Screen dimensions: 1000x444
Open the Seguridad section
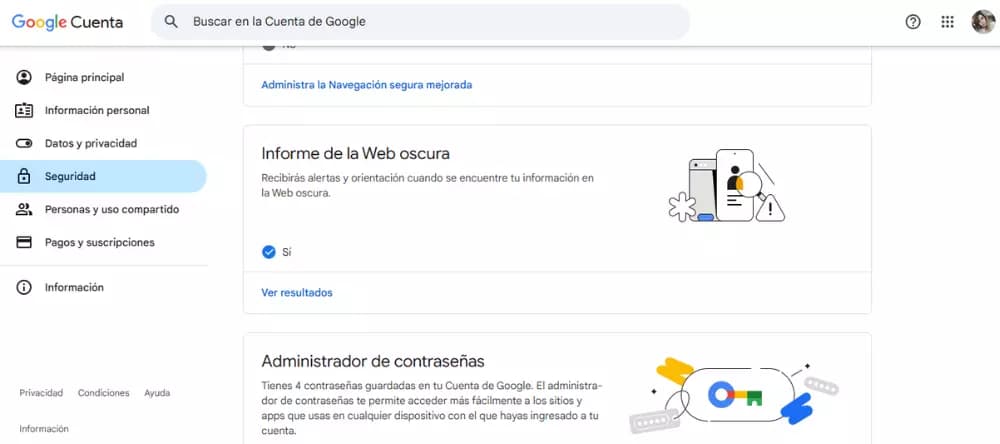click(x=70, y=177)
